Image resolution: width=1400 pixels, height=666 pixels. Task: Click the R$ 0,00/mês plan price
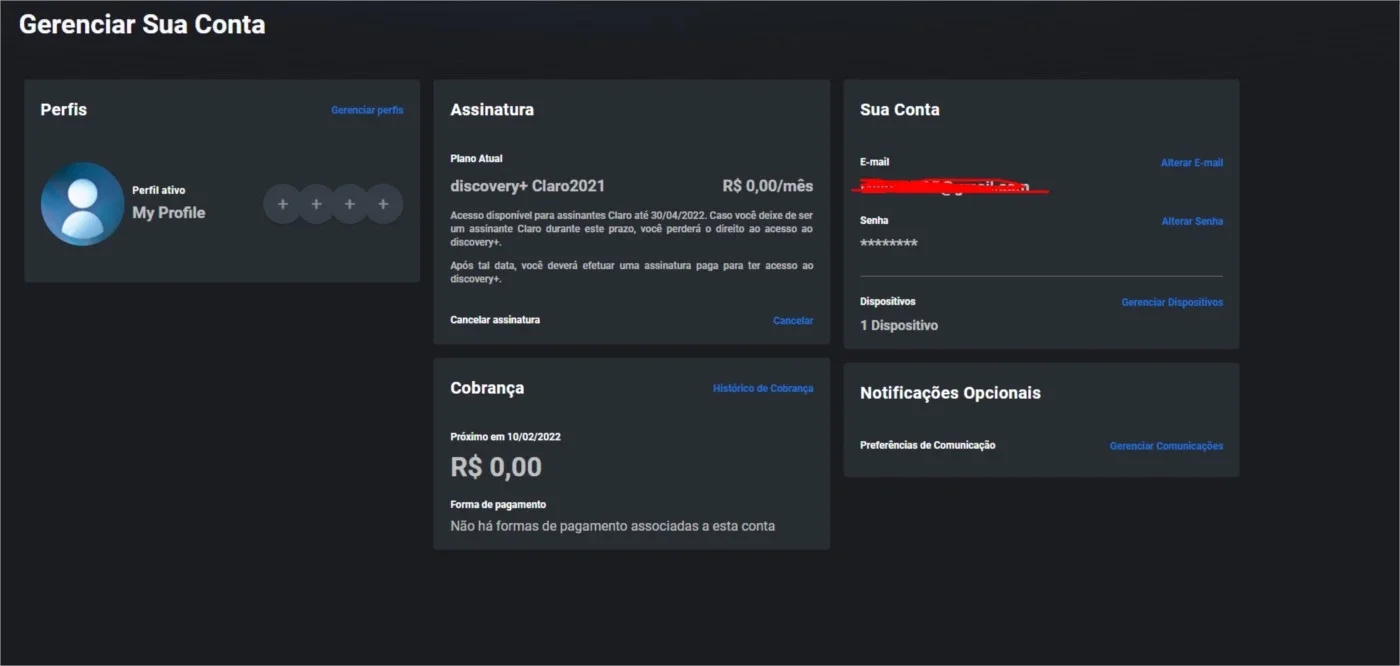(768, 186)
